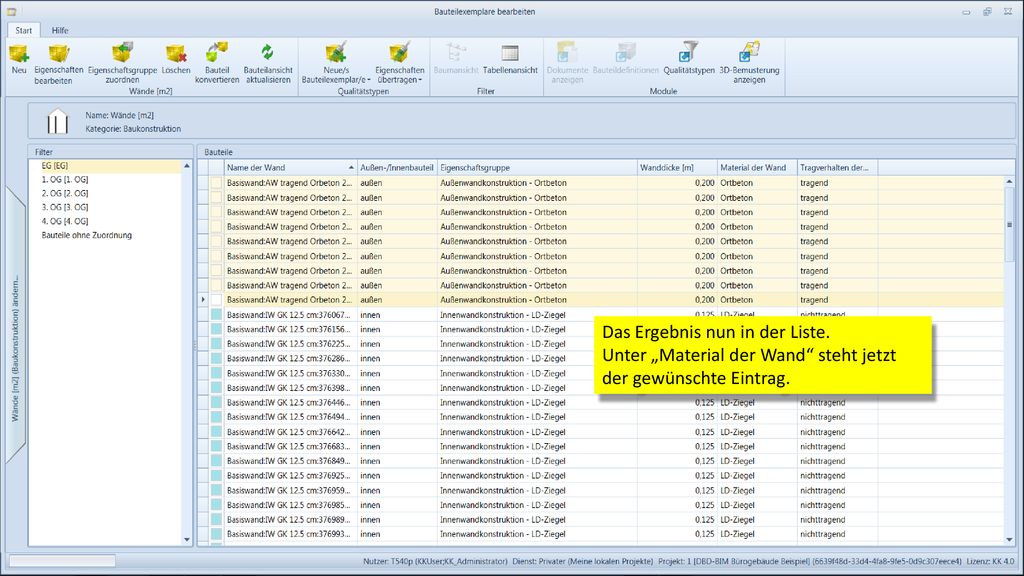
Task: Click row Basiswand:IW GK 12.5 cm:376494
Action: click(601, 417)
